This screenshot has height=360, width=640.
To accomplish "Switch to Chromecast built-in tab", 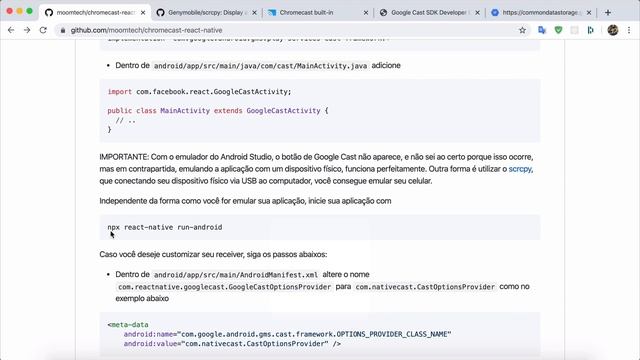I will tap(318, 13).
